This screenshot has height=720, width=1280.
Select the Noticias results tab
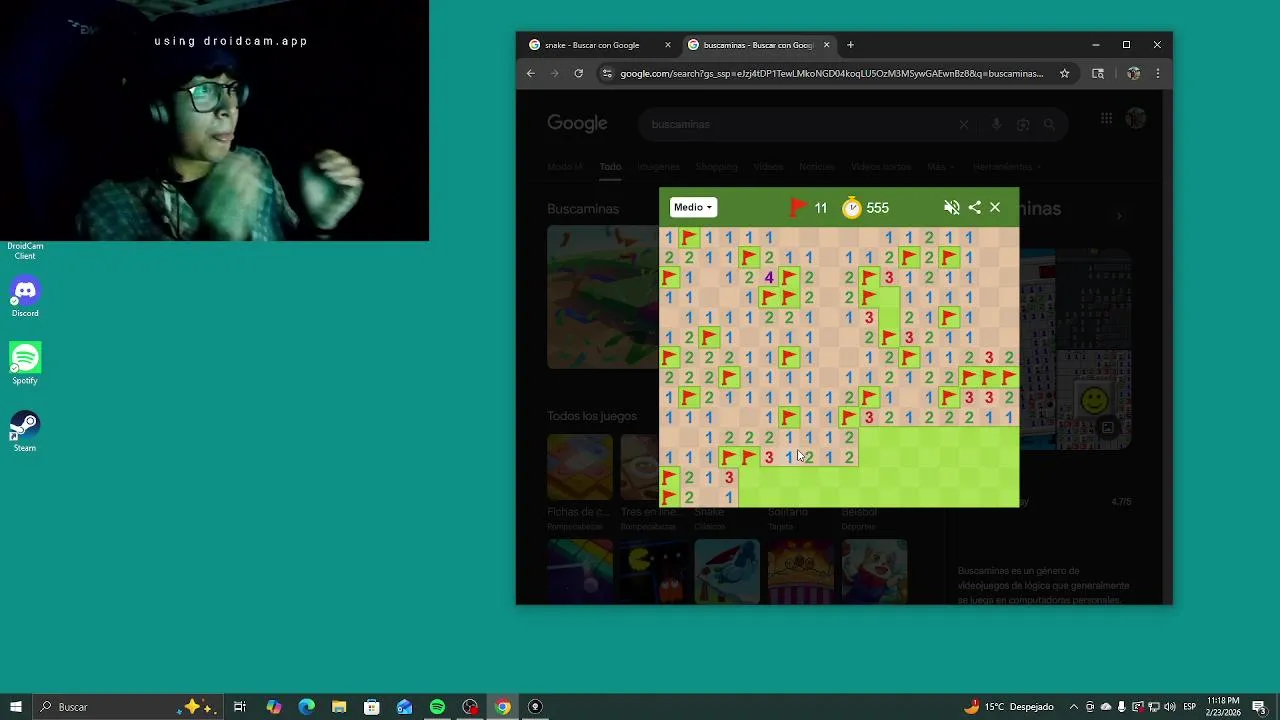click(816, 167)
